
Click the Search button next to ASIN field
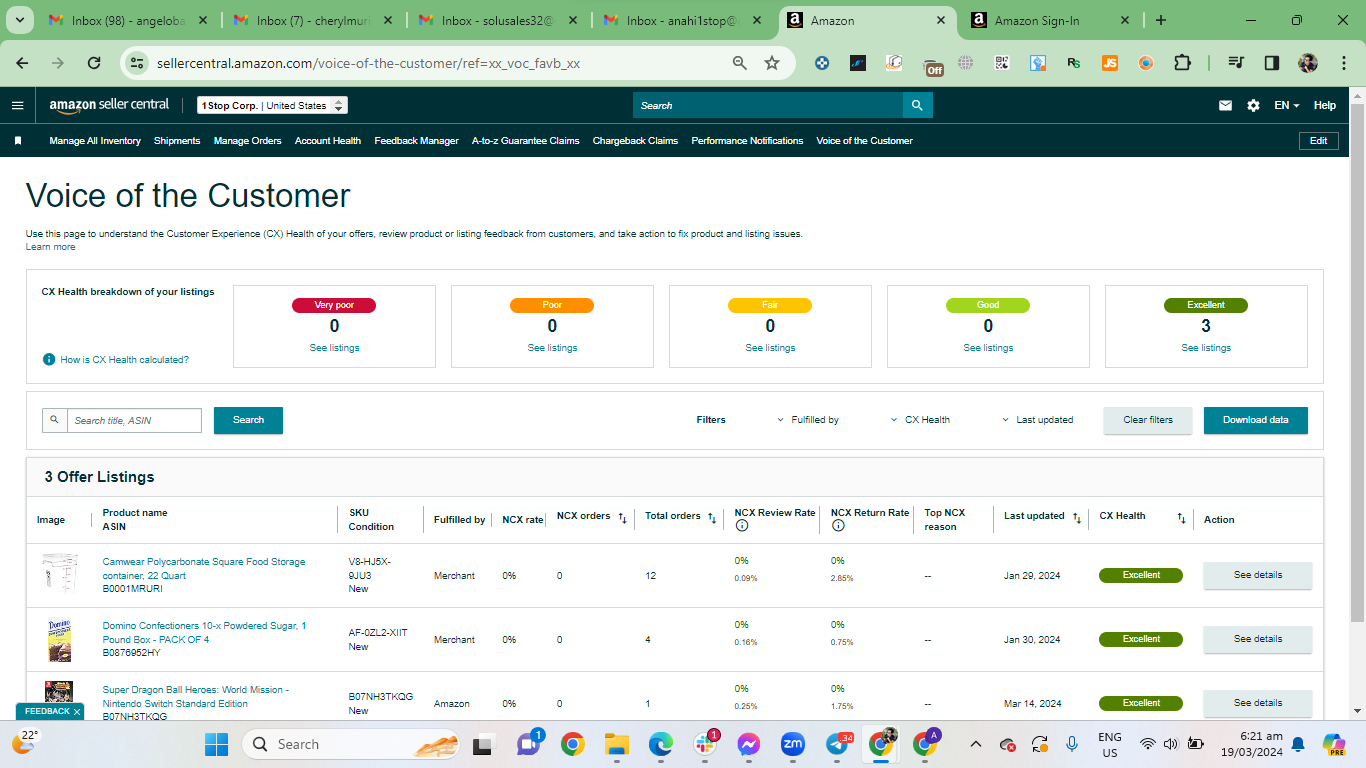coord(248,420)
